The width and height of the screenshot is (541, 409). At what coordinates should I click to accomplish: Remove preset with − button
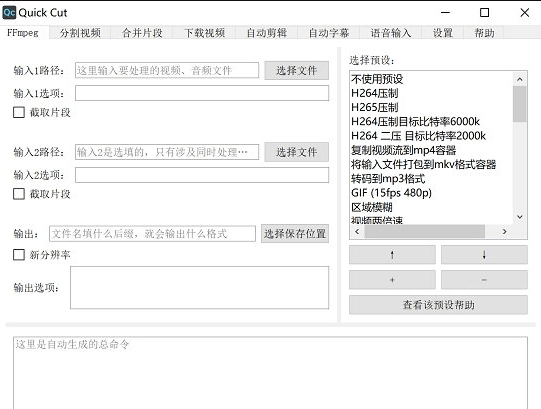tap(484, 280)
